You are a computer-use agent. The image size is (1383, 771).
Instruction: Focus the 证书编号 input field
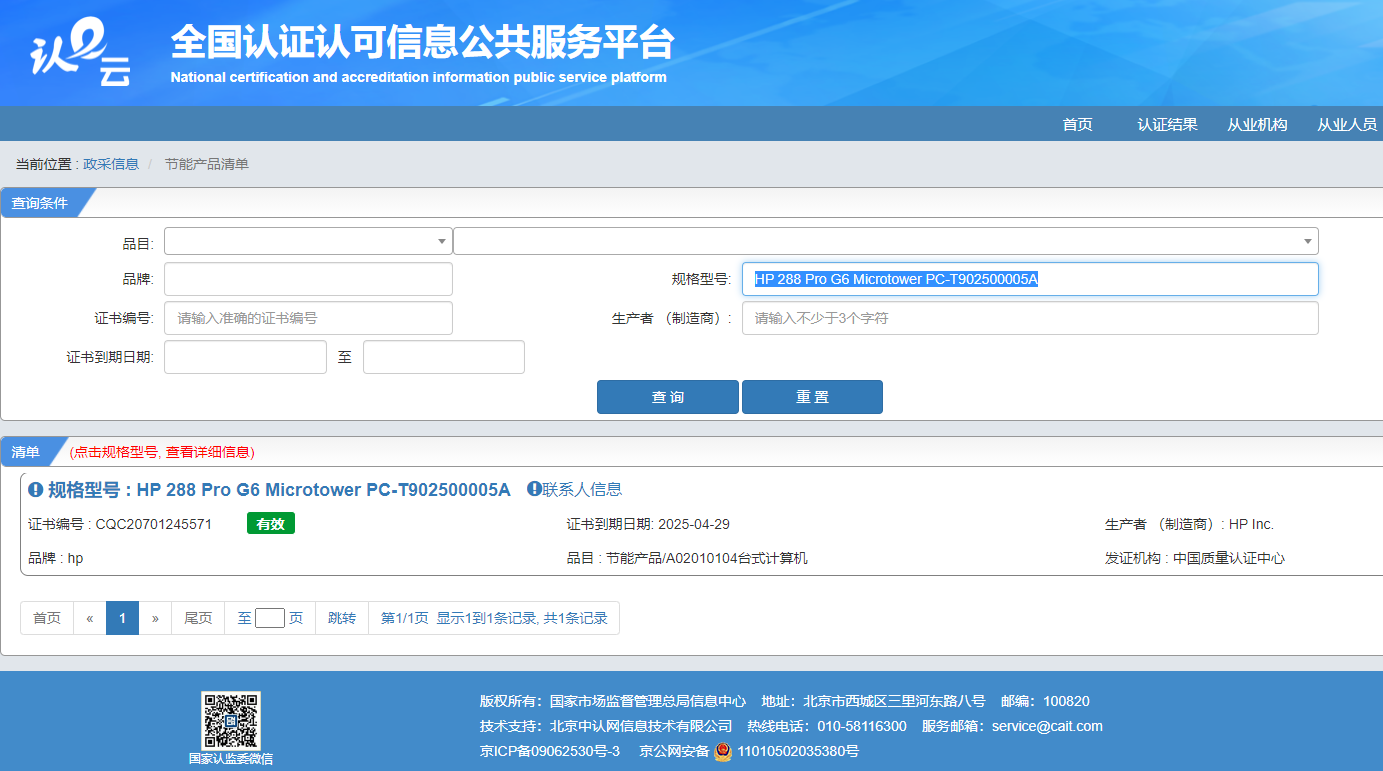pyautogui.click(x=308, y=318)
